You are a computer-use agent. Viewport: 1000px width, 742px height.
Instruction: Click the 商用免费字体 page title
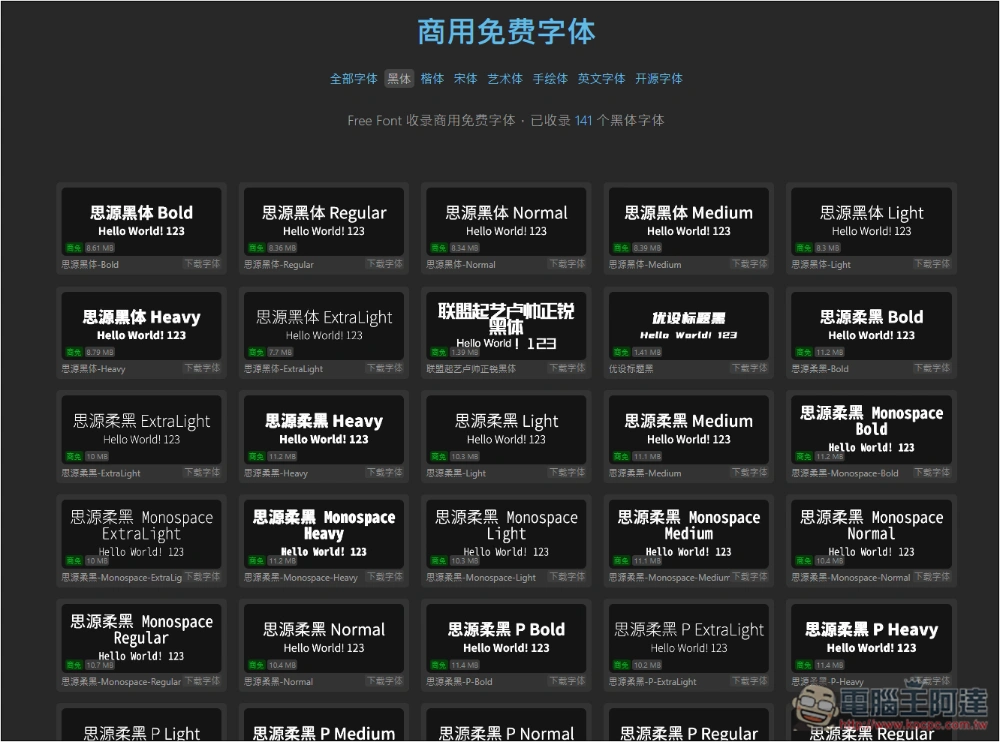[x=506, y=32]
